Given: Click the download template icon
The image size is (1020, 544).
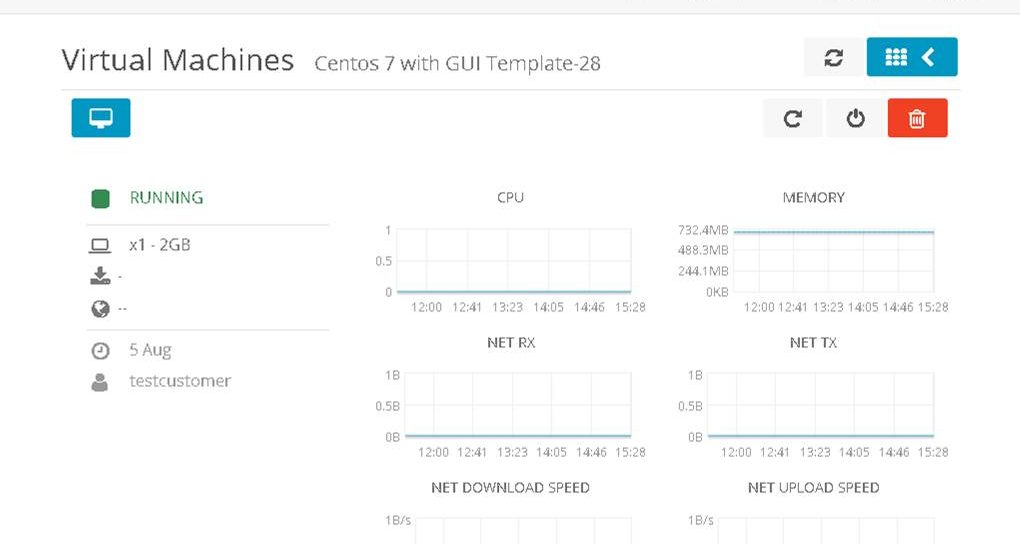Looking at the screenshot, I should click(x=100, y=276).
